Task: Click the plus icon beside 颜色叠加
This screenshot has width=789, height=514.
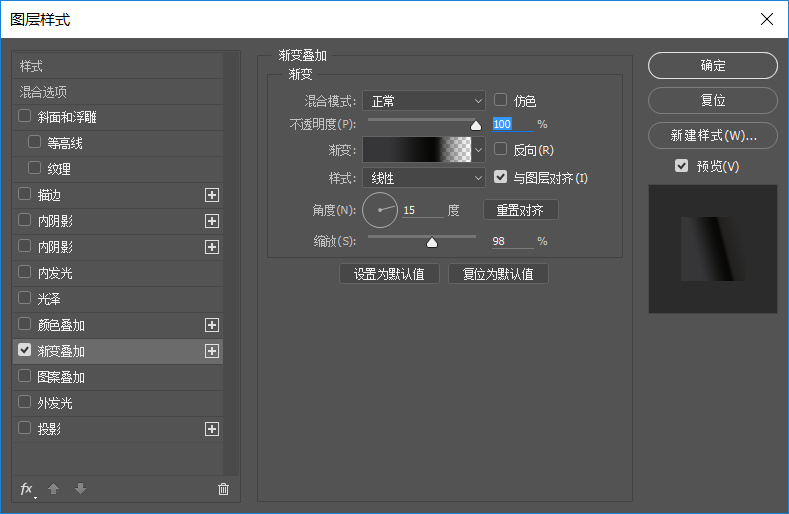Action: pos(212,325)
